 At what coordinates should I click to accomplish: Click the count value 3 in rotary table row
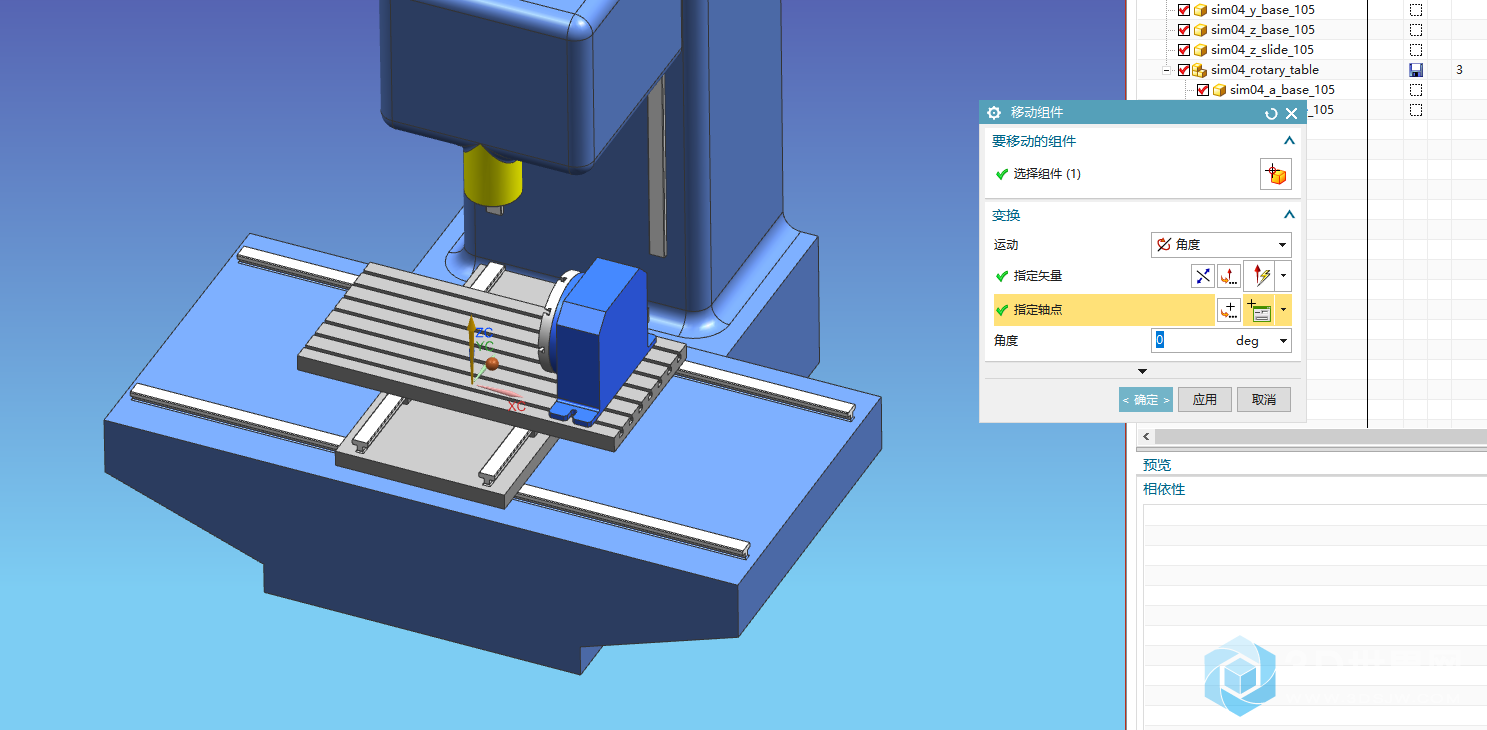1460,70
